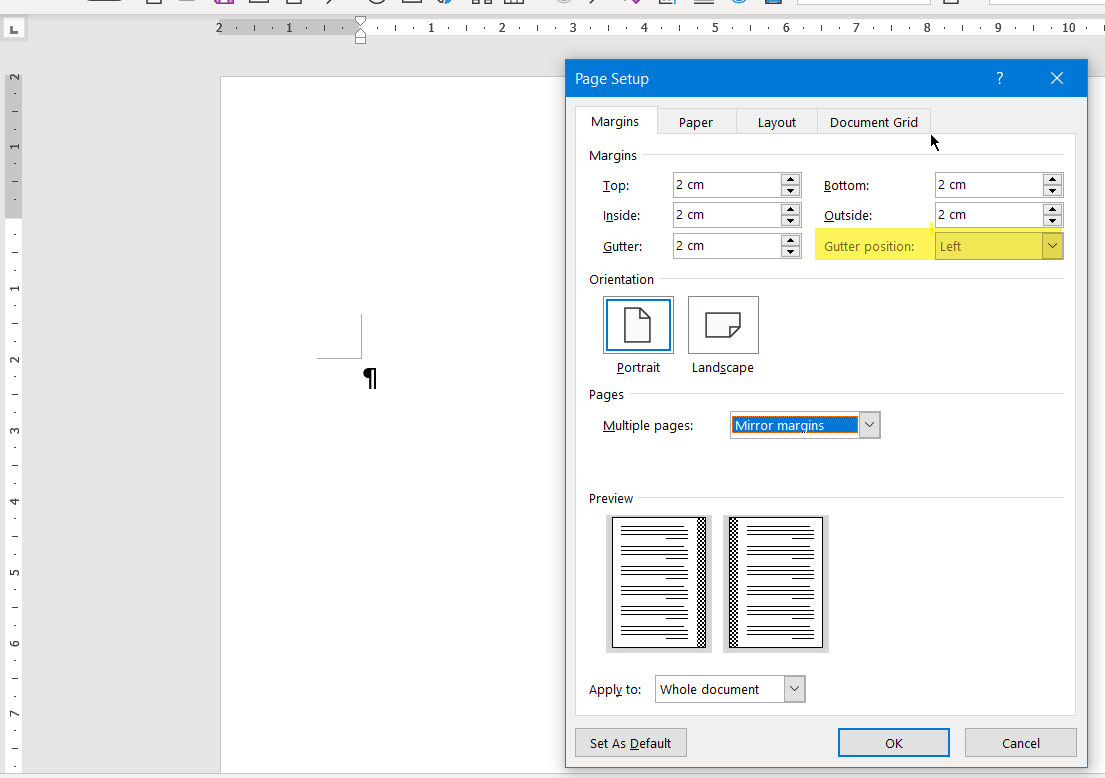Decrease the Top margin with down arrow

tap(791, 191)
